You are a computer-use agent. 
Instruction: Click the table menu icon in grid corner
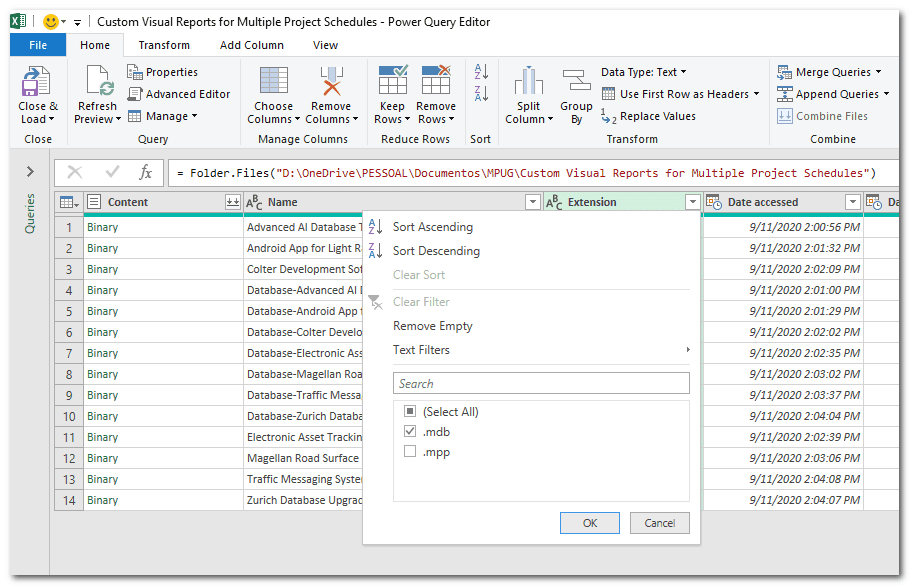[x=69, y=202]
